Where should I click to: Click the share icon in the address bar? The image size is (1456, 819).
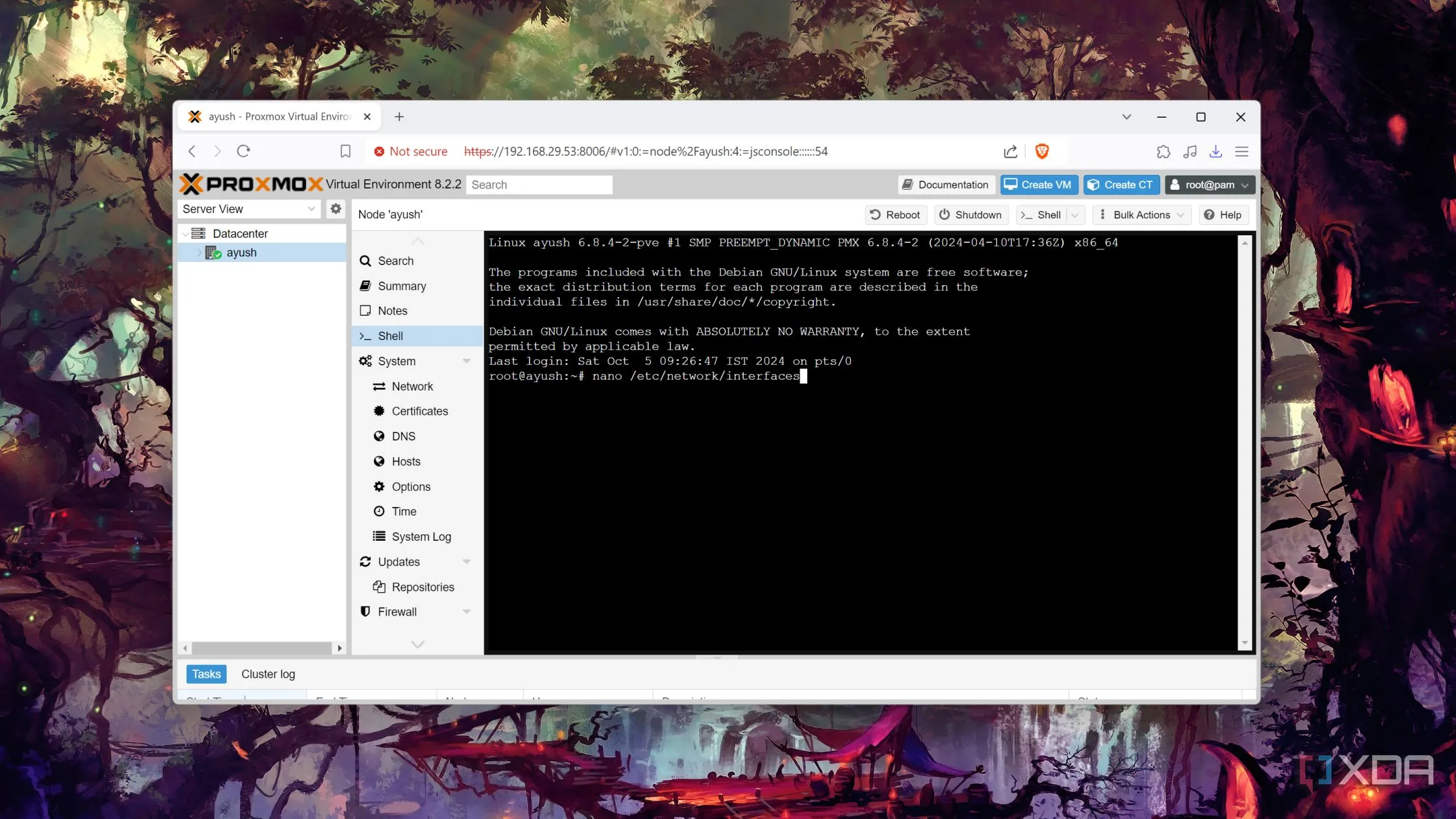tap(1010, 151)
